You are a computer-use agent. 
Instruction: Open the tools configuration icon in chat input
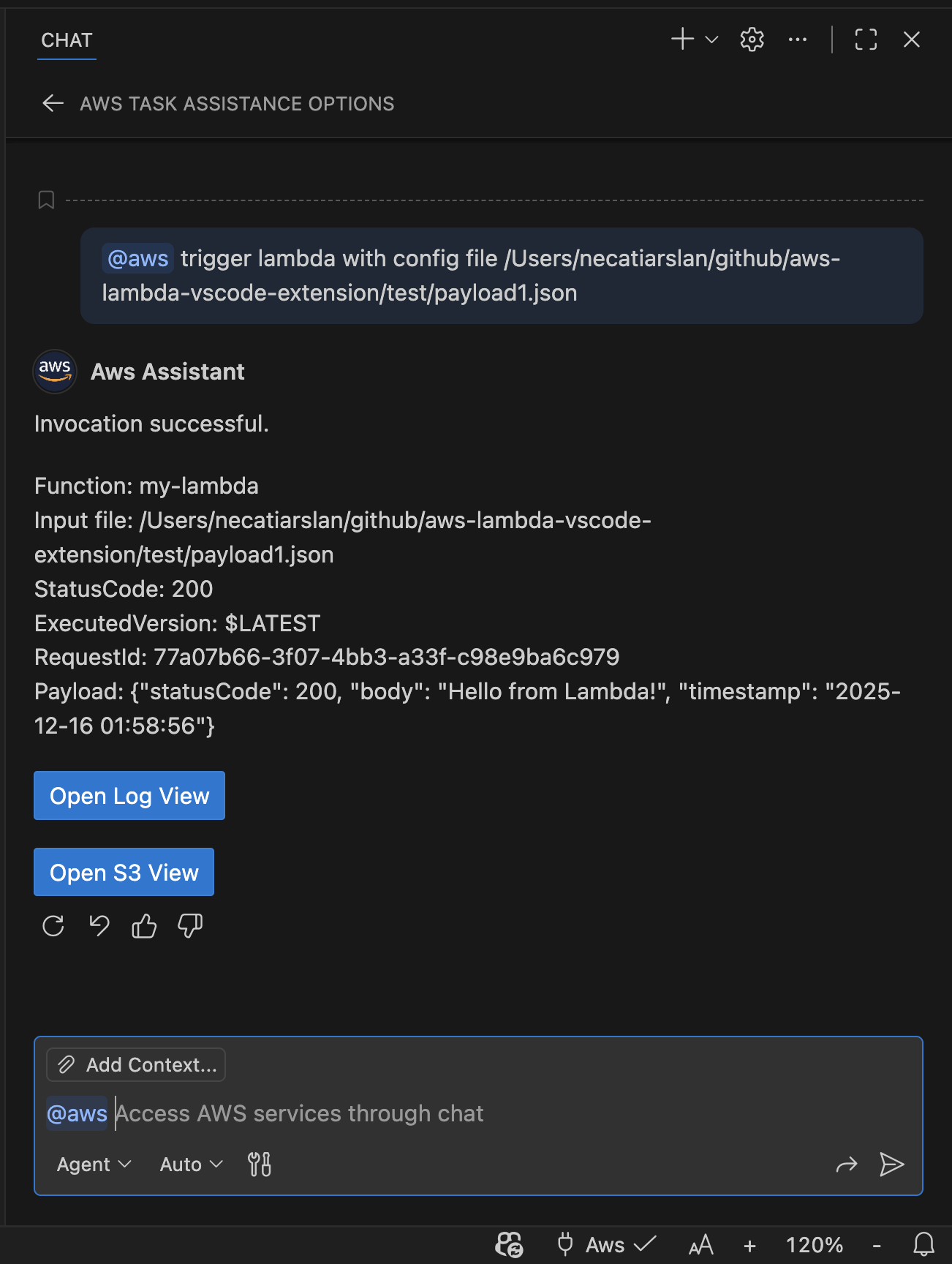[x=259, y=1164]
